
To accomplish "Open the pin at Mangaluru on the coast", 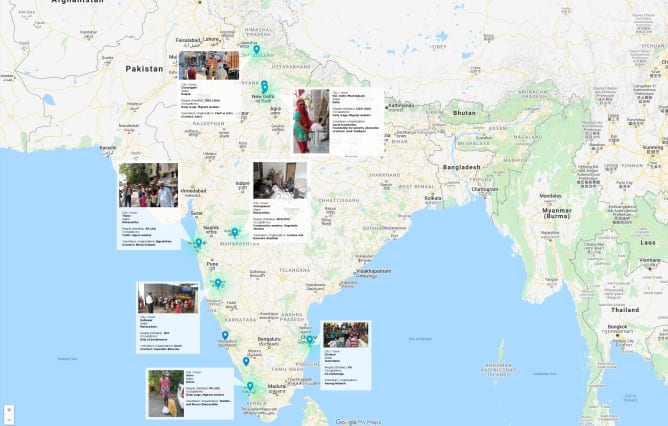I will click(225, 336).
